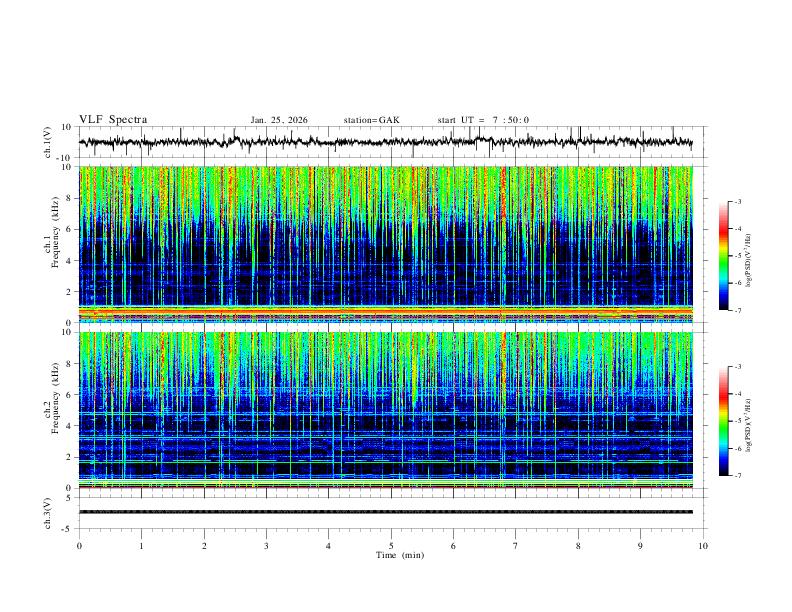Click the ch.1 spectrogram panel
Screen dimensions: 792x612
386,244
